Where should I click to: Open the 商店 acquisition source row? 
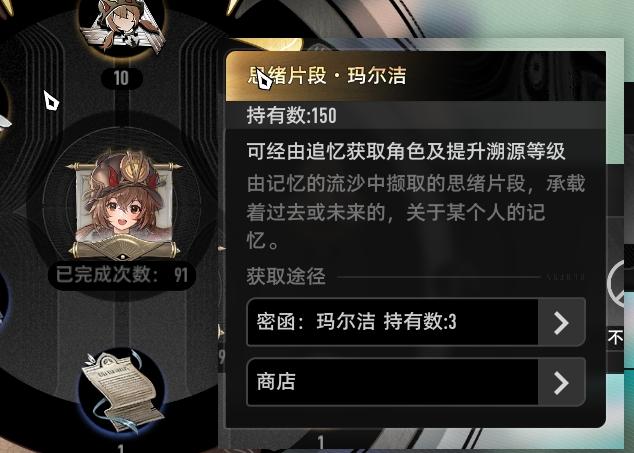[416, 382]
